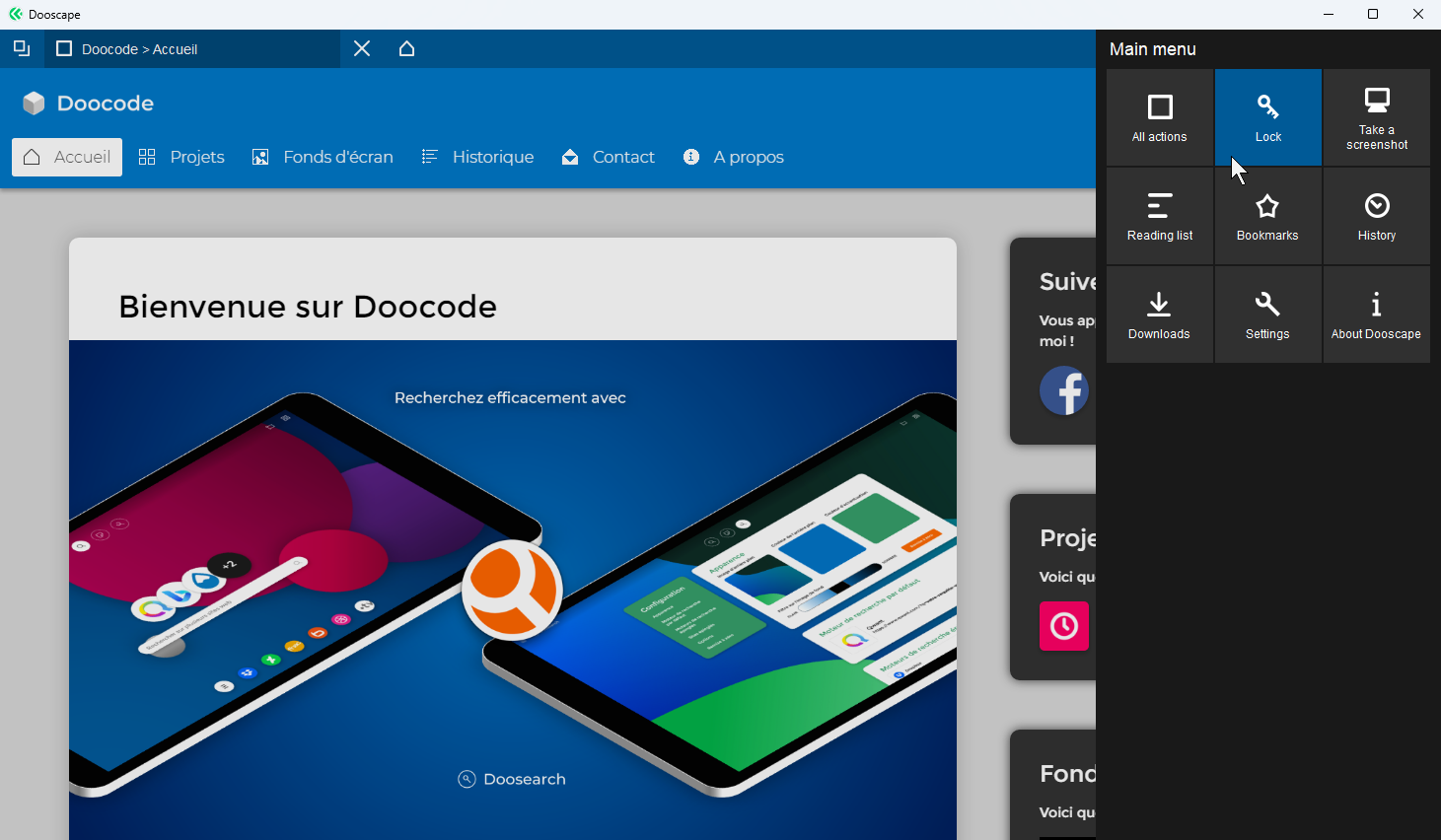
Task: Open the Downloads panel
Action: (x=1160, y=315)
